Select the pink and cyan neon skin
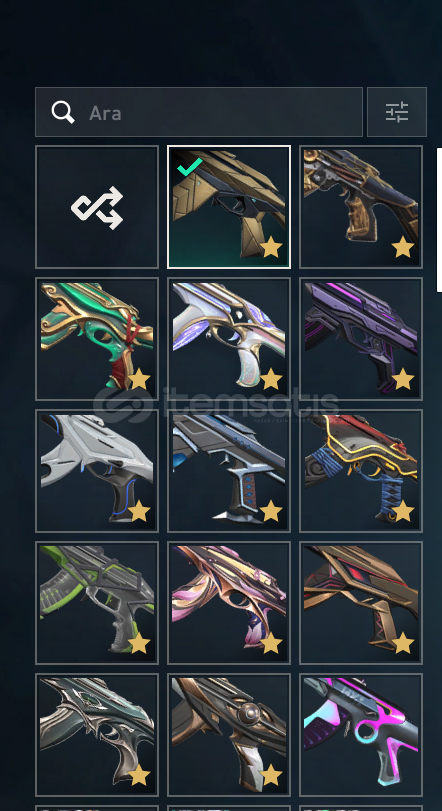Screen dimensions: 442x811 (x=361, y=735)
